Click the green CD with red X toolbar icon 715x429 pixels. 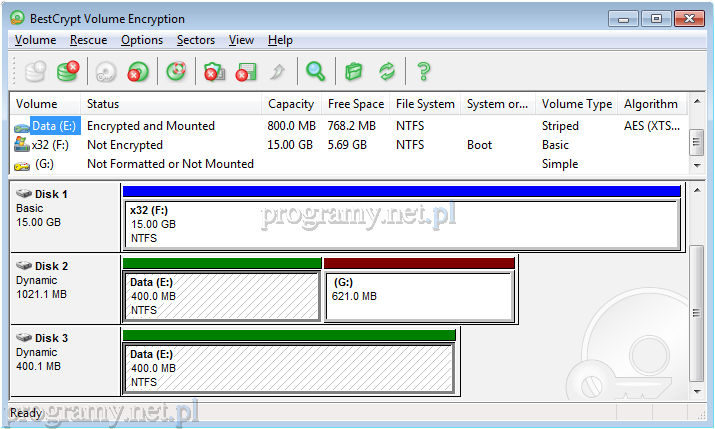click(139, 71)
